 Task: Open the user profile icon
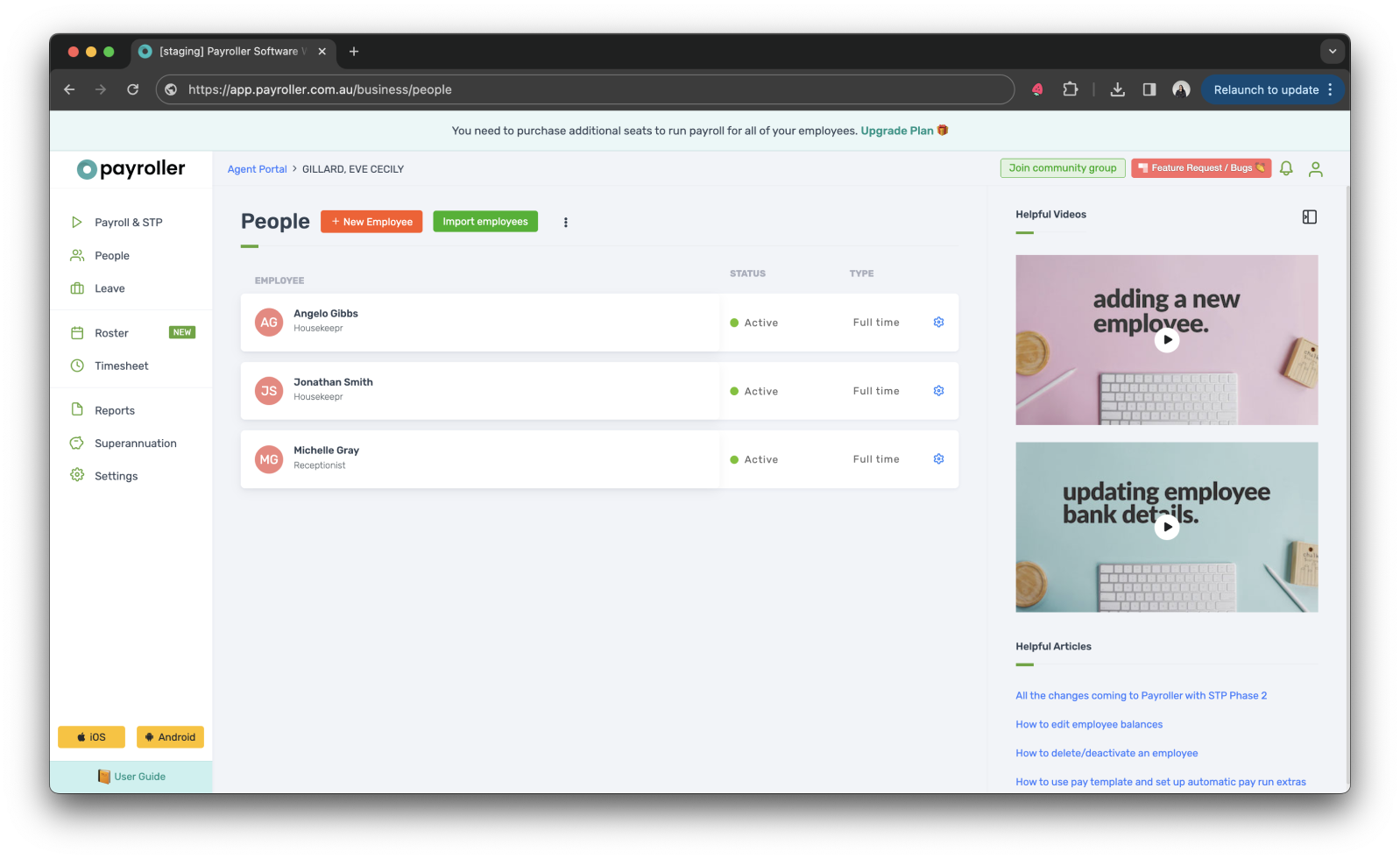pyautogui.click(x=1315, y=169)
